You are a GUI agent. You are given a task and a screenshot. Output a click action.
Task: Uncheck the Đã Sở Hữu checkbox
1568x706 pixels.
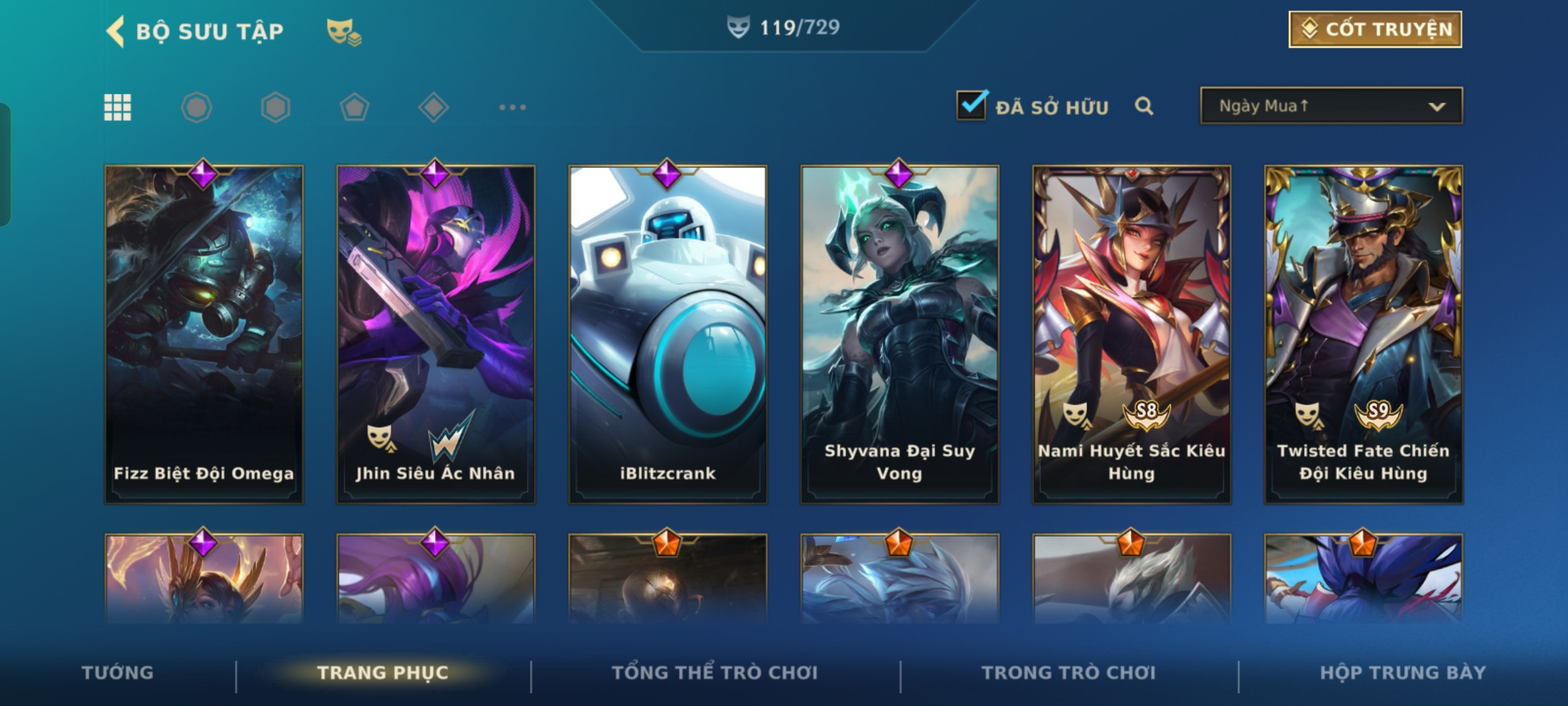(x=972, y=105)
